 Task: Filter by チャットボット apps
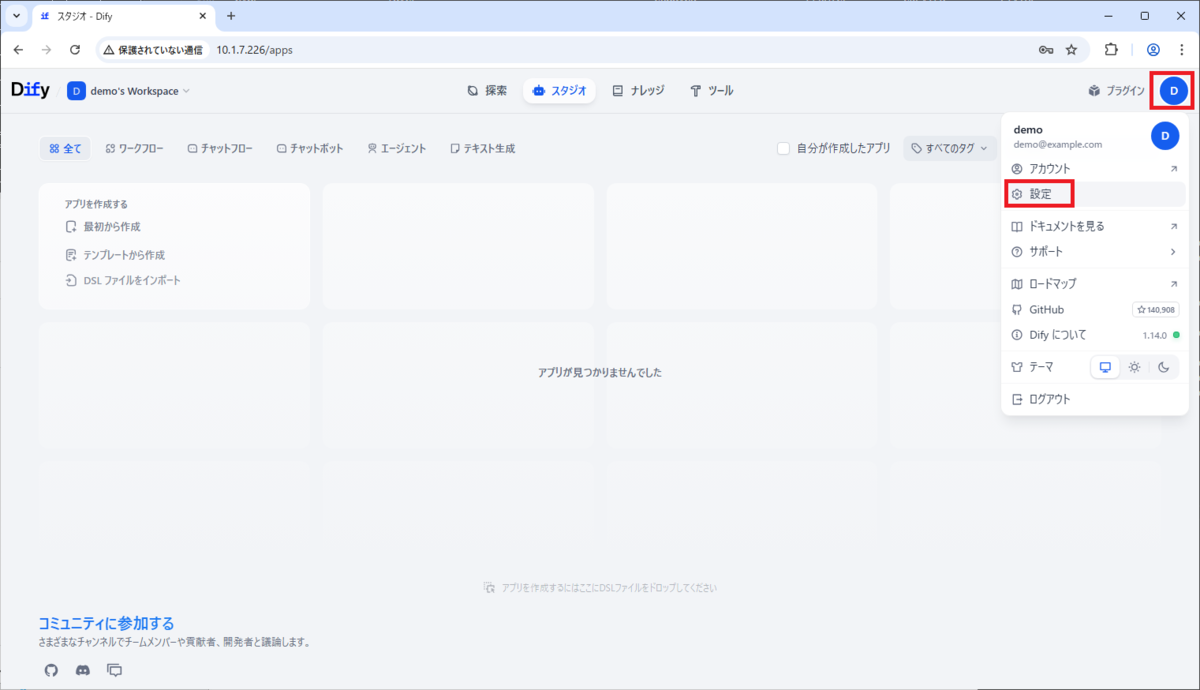pos(310,148)
